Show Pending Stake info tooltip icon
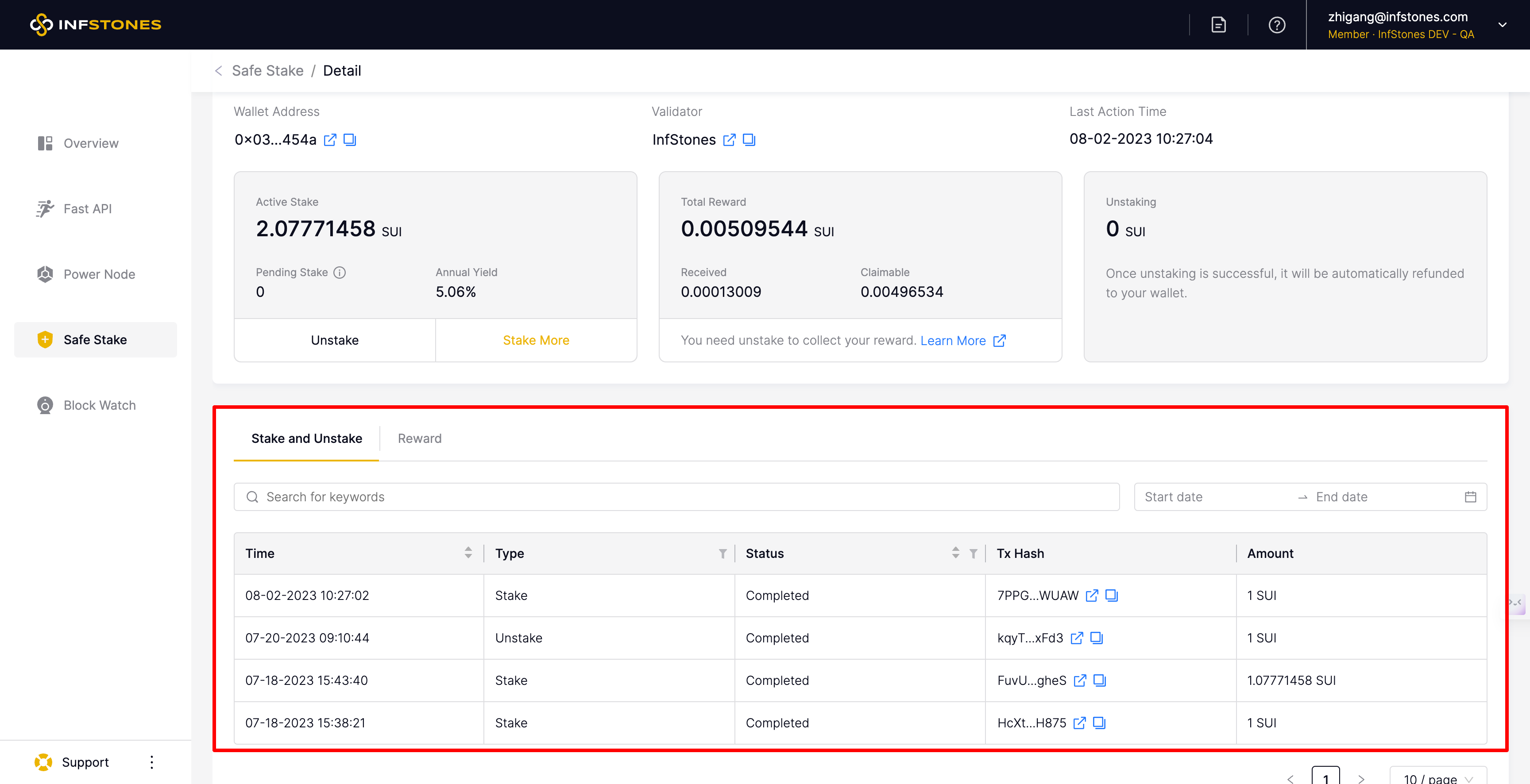The height and width of the screenshot is (784, 1530). (340, 273)
